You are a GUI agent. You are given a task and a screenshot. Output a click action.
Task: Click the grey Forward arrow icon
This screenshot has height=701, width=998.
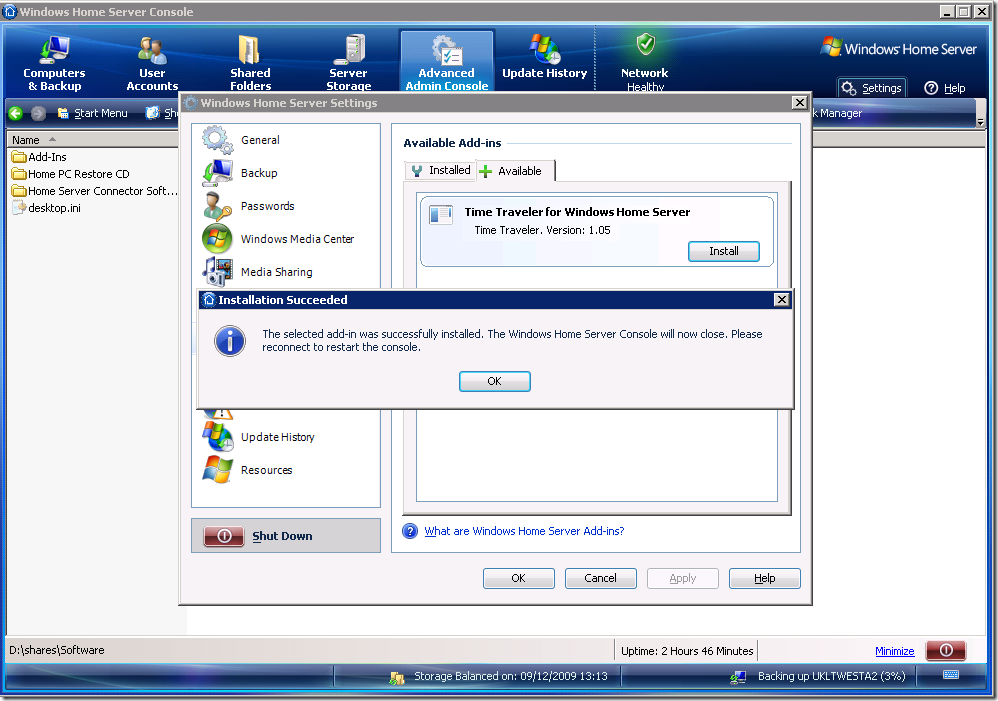[38, 113]
